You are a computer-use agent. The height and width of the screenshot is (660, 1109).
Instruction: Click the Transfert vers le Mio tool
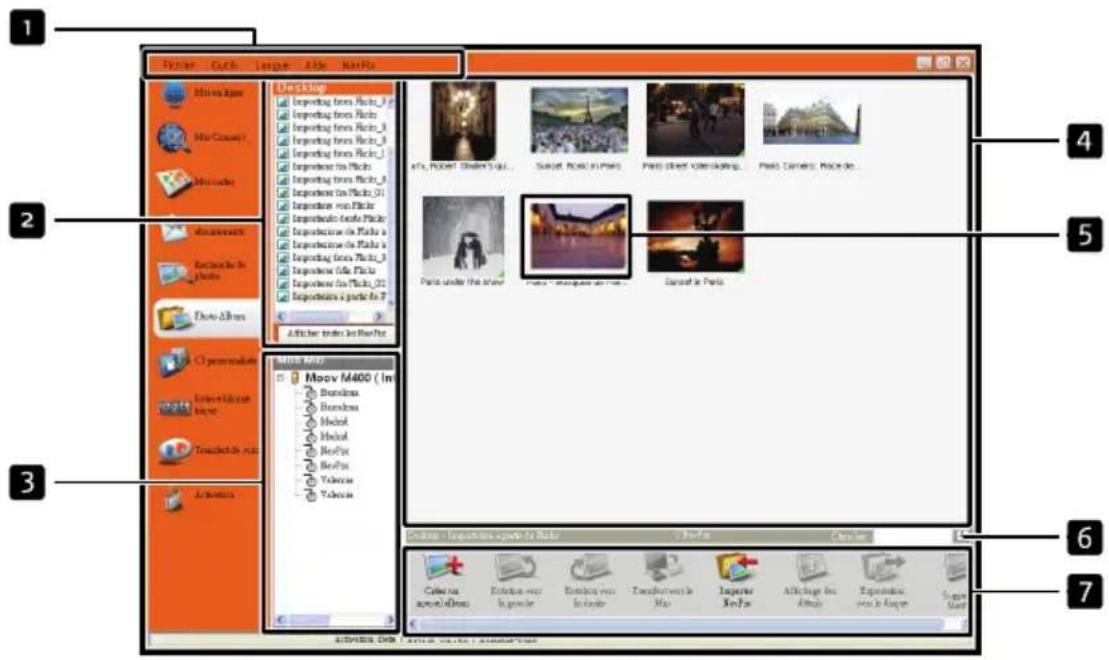coord(663,581)
